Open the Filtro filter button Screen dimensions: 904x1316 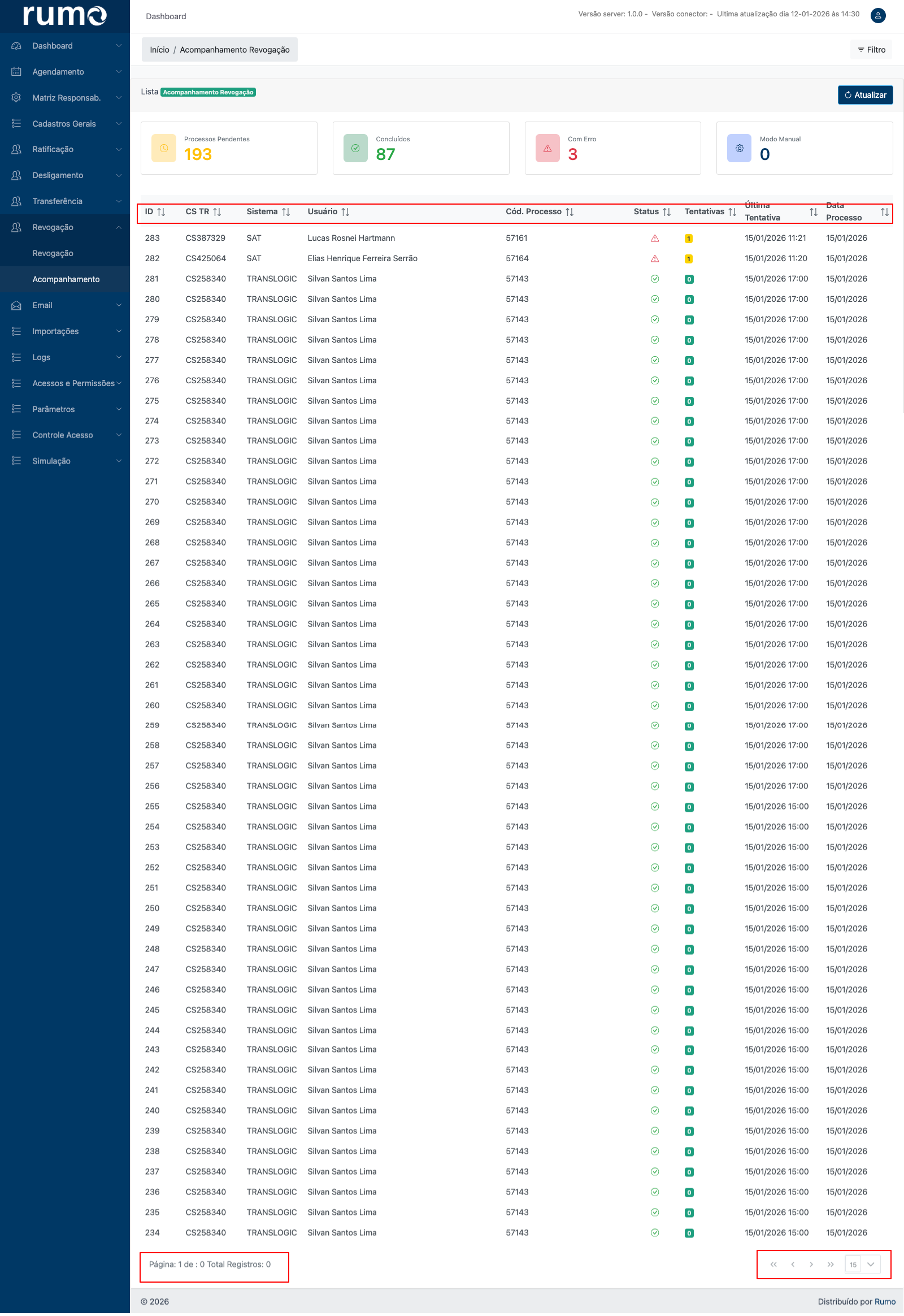871,50
